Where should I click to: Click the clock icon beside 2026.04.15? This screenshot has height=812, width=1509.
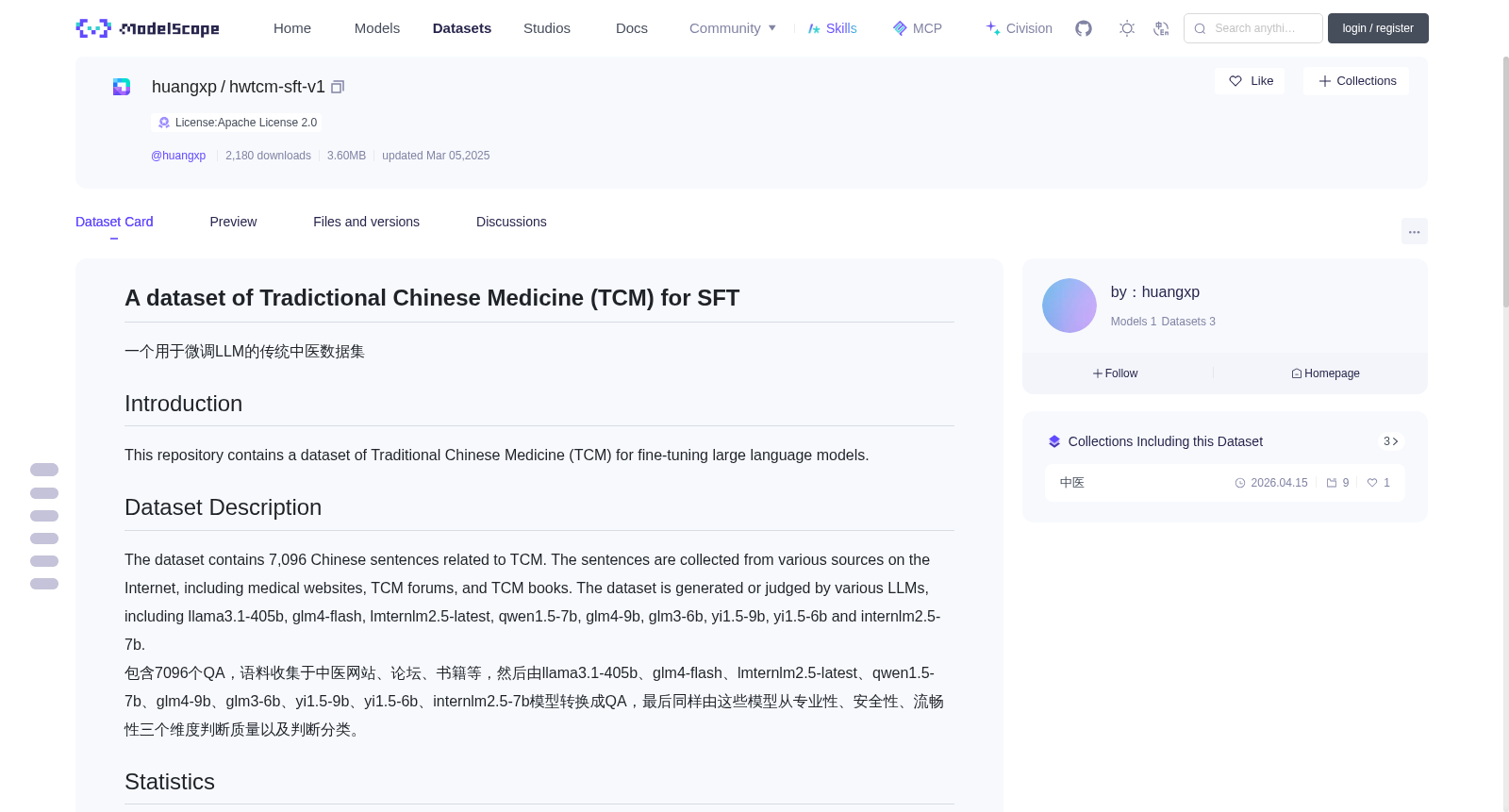pos(1240,483)
